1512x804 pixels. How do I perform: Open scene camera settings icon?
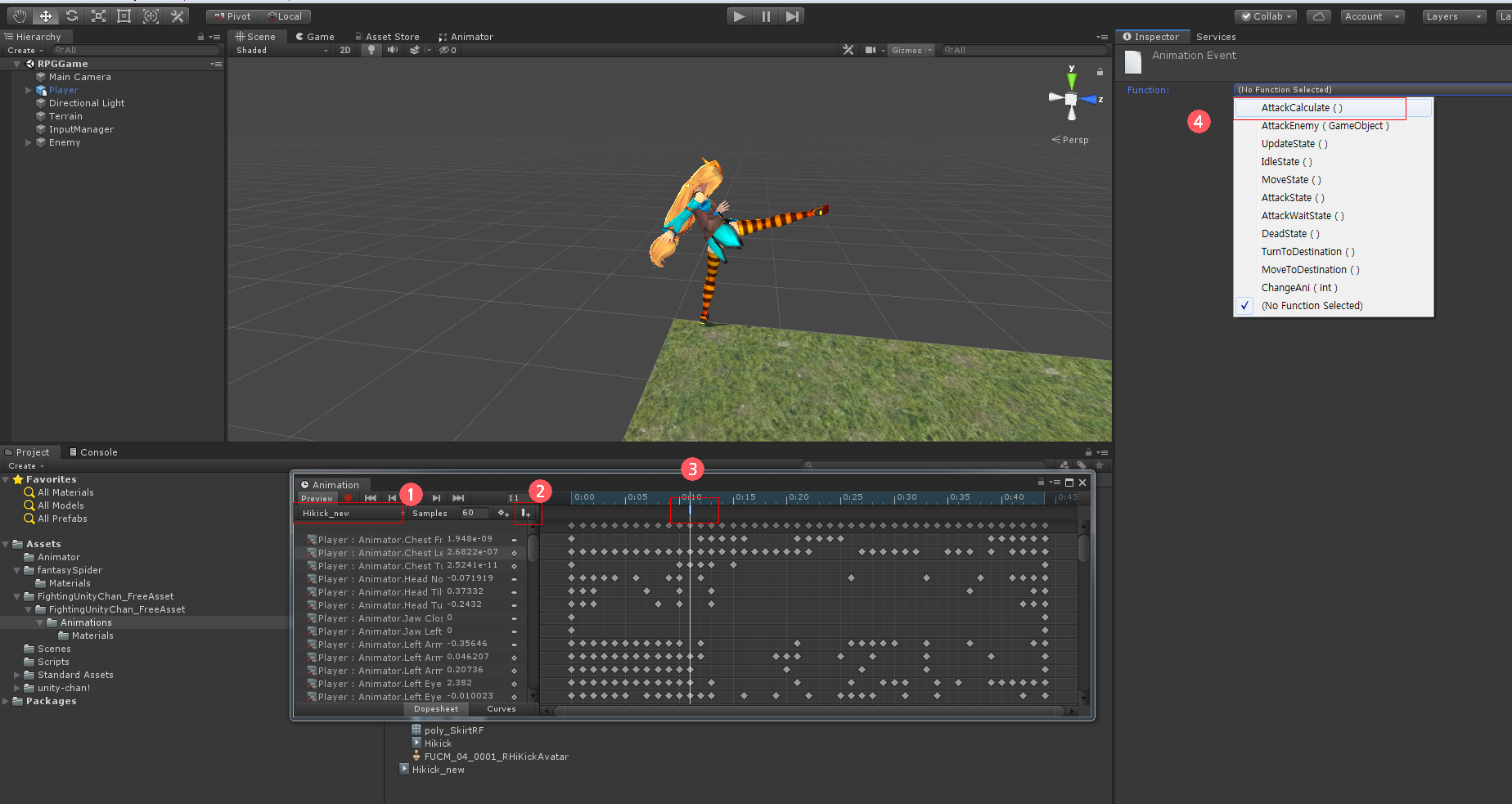coord(871,50)
